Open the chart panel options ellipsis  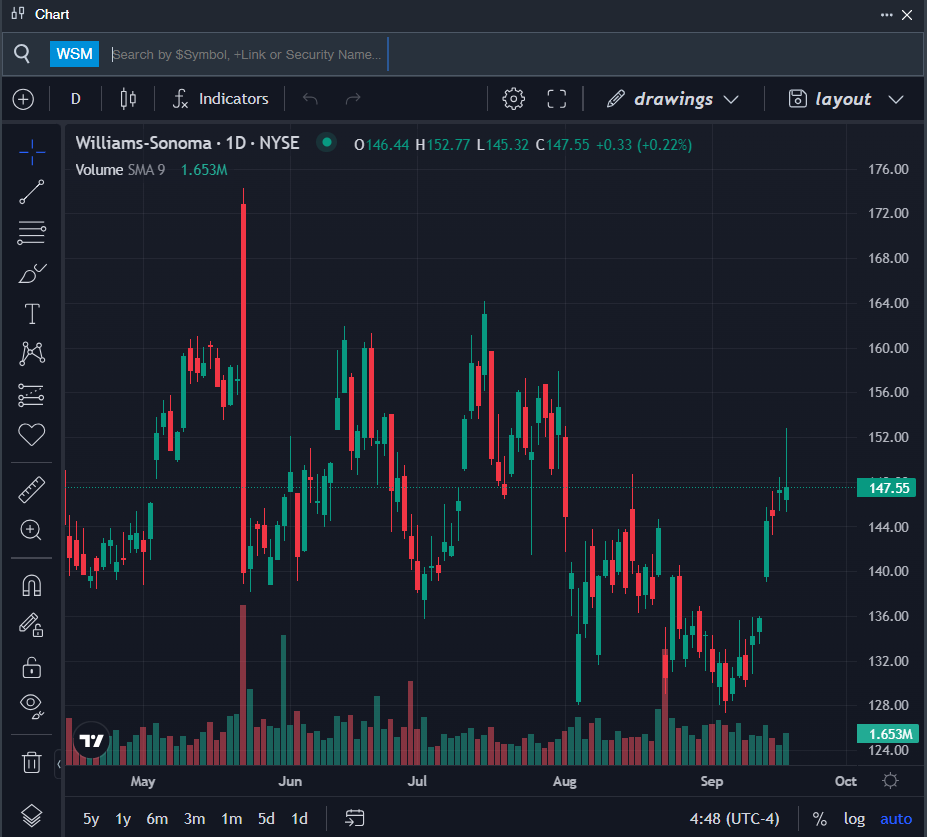886,15
